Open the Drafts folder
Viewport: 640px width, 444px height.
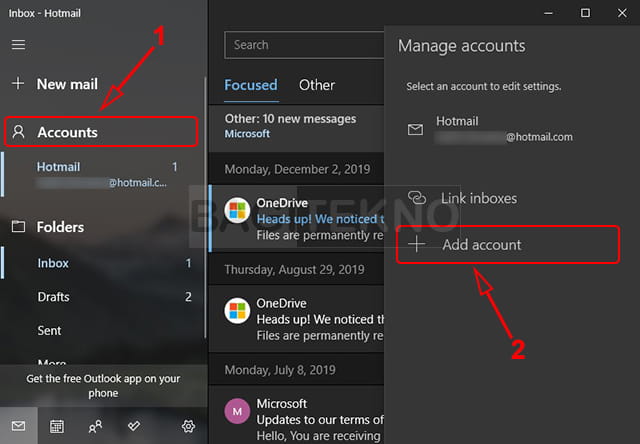pyautogui.click(x=102, y=297)
